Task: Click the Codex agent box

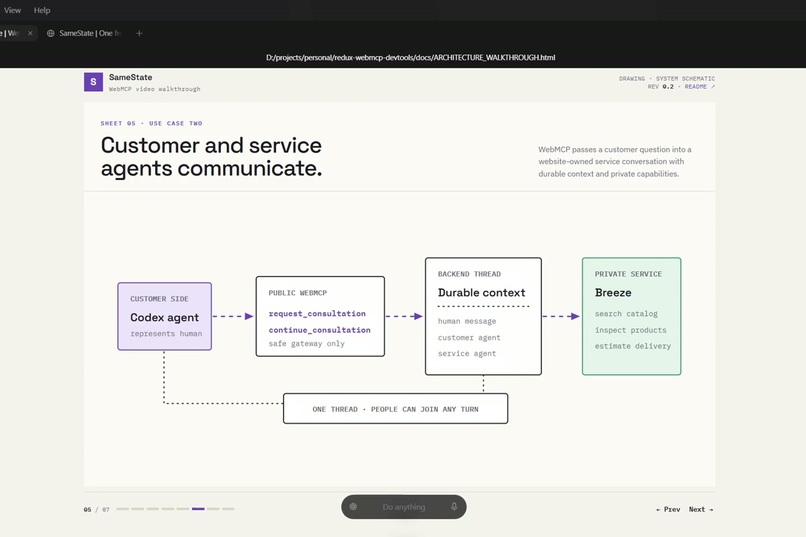Action: [164, 316]
